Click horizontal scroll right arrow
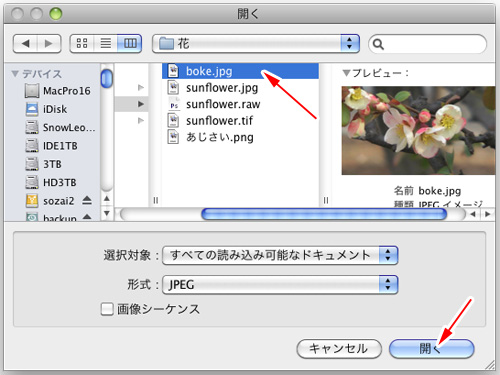This screenshot has height=375, width=500. [x=488, y=214]
